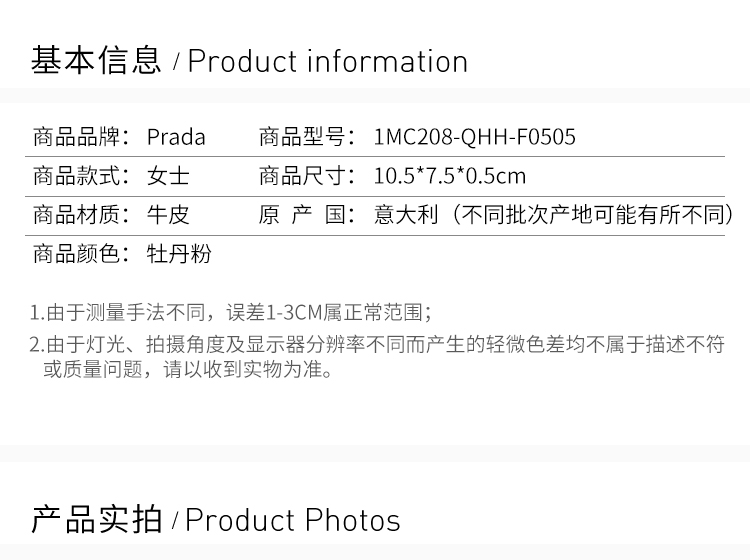Click the 商品型号 label
Image resolution: width=750 pixels, height=560 pixels.
point(307,137)
